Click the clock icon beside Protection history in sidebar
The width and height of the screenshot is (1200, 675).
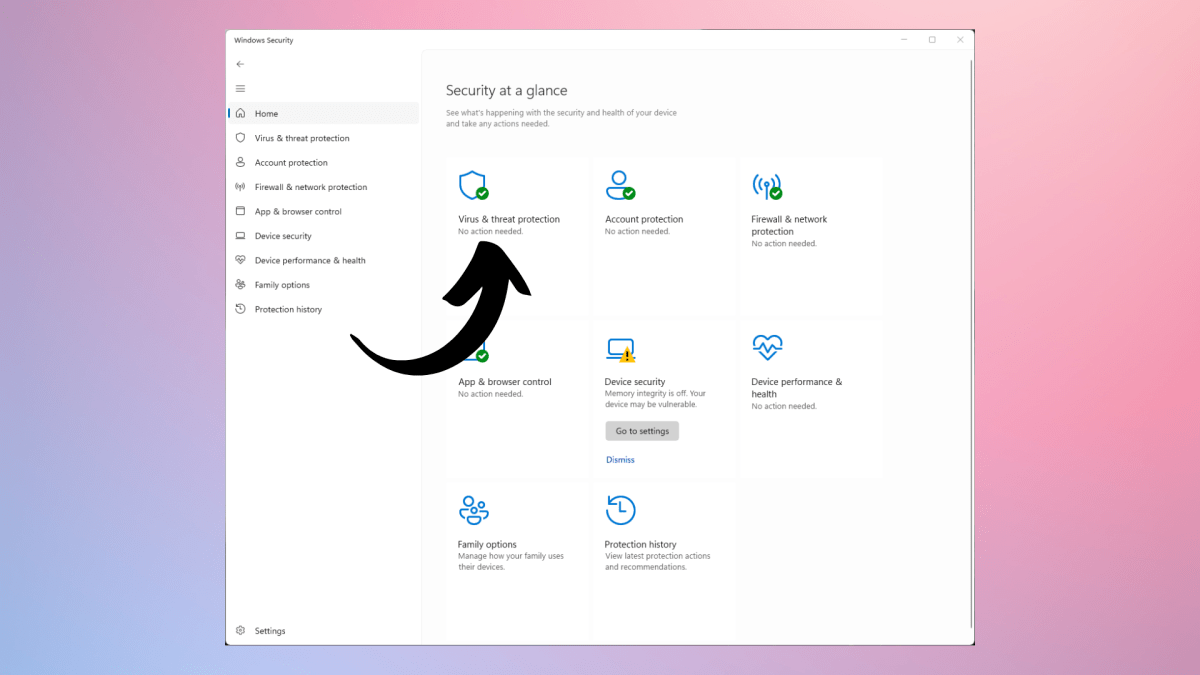point(240,309)
